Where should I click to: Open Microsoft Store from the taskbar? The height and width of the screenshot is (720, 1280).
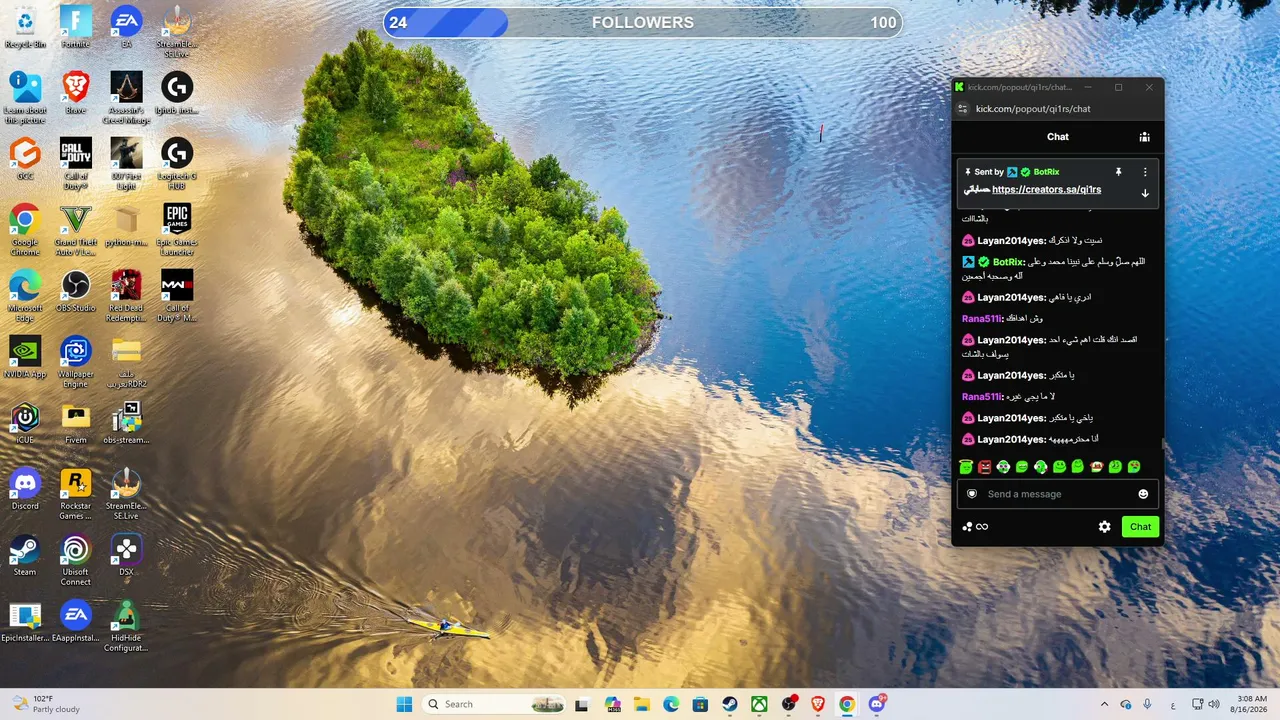[x=700, y=704]
